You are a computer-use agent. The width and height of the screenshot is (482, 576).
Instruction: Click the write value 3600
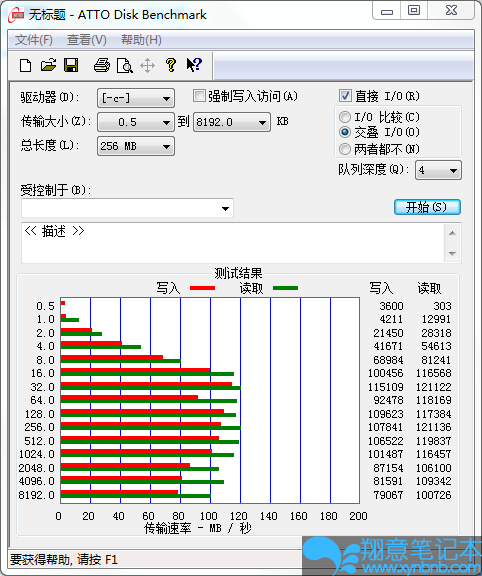(x=391, y=306)
